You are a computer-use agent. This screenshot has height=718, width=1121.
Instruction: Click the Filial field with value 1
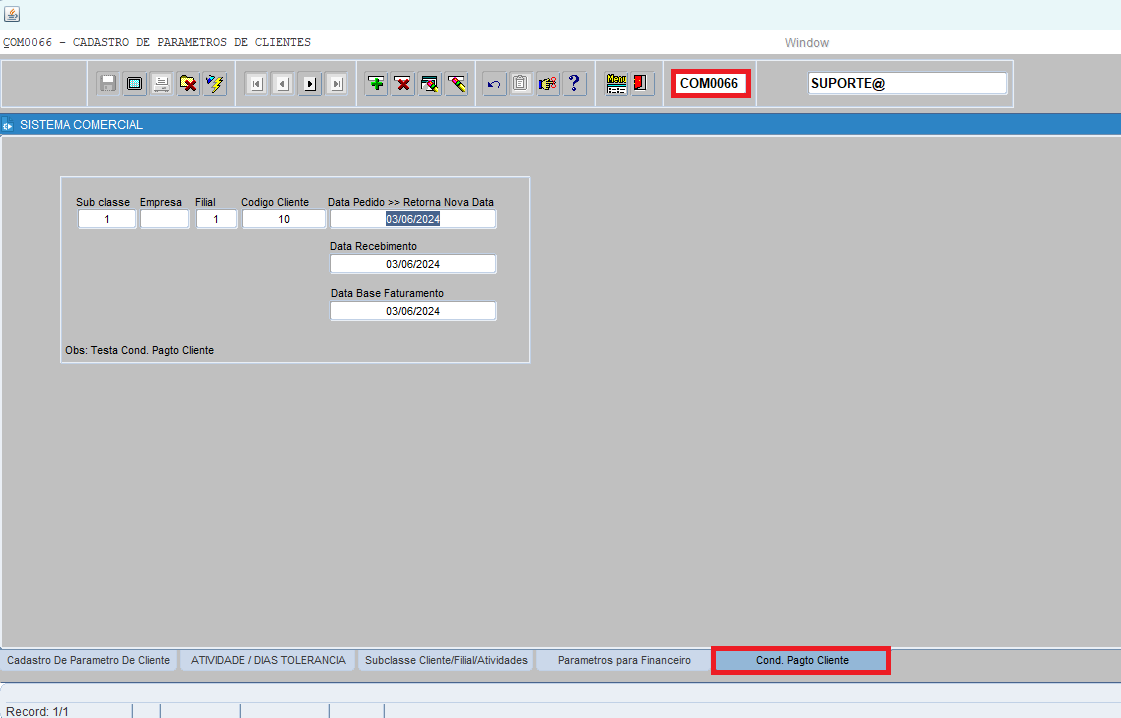coord(217,219)
